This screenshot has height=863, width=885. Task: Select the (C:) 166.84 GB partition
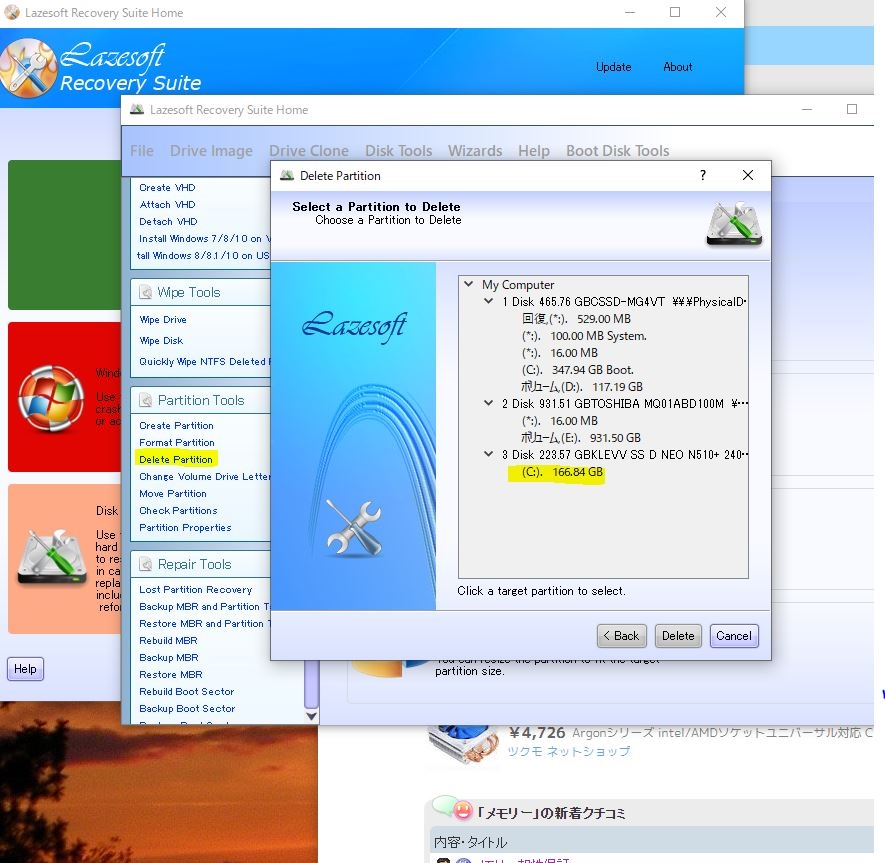click(x=562, y=472)
